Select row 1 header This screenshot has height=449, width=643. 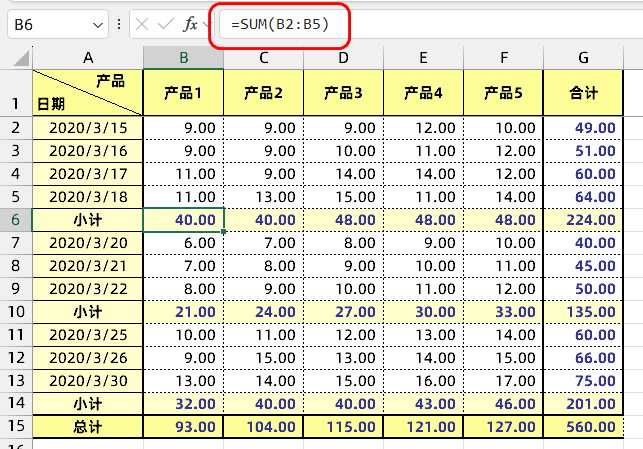pyautogui.click(x=16, y=93)
